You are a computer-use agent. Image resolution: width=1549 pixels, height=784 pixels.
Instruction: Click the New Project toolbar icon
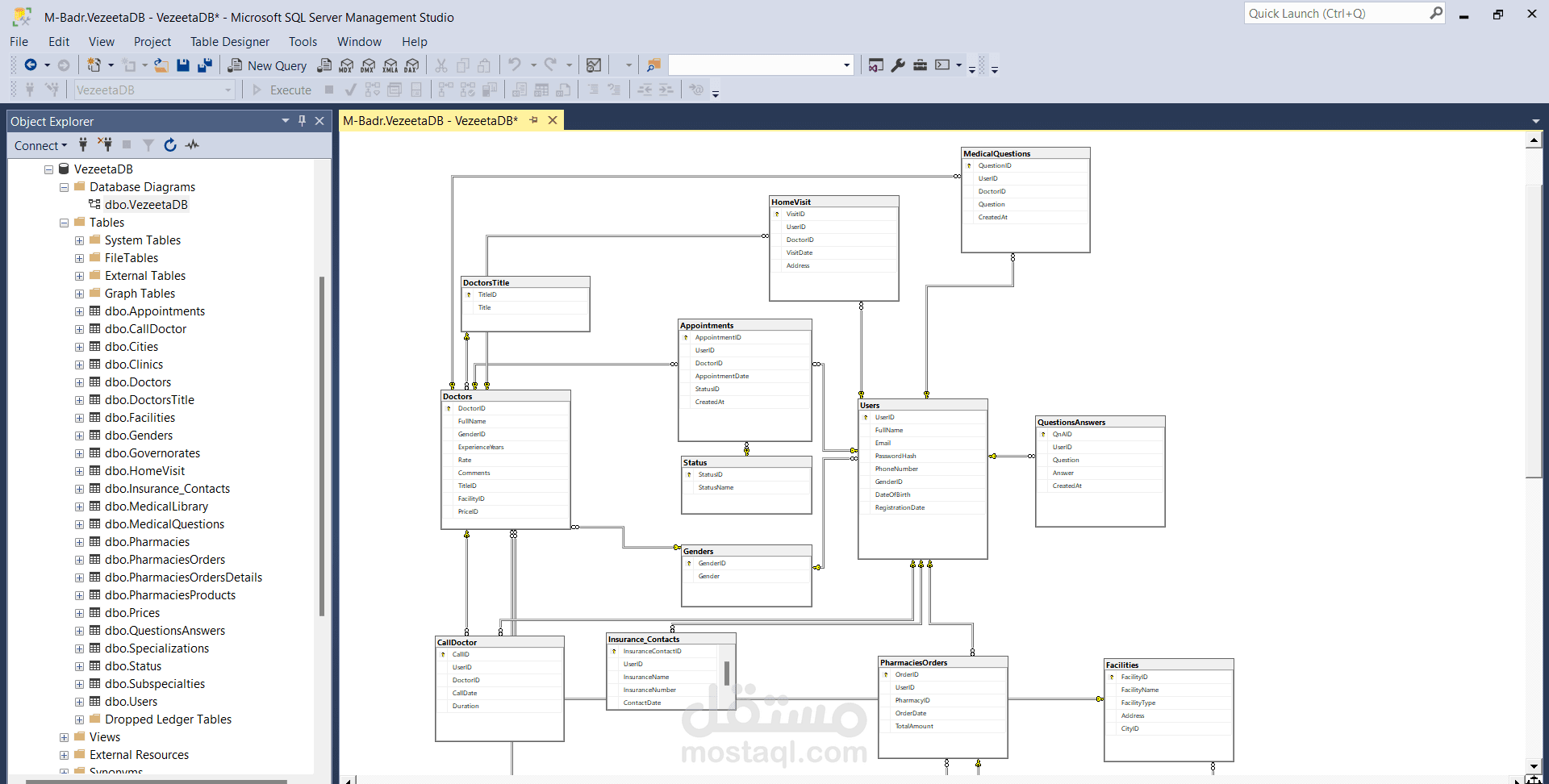[x=94, y=65]
